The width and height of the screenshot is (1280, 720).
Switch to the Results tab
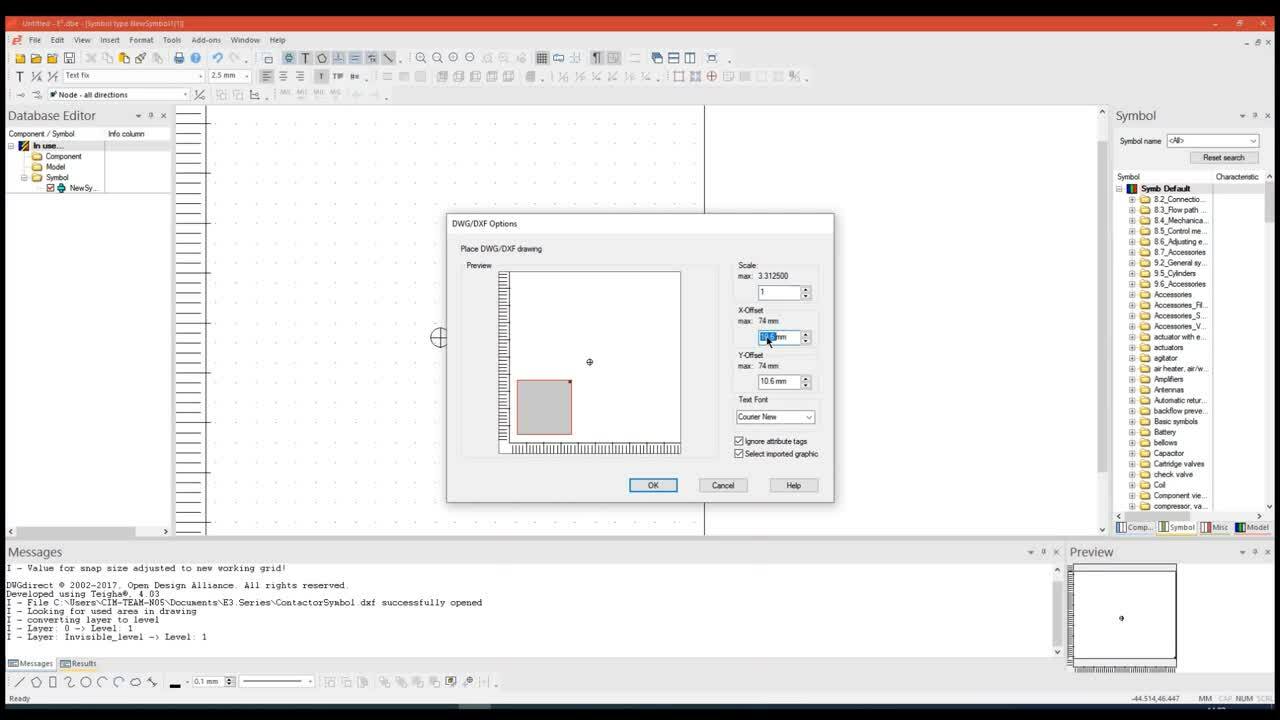78,664
